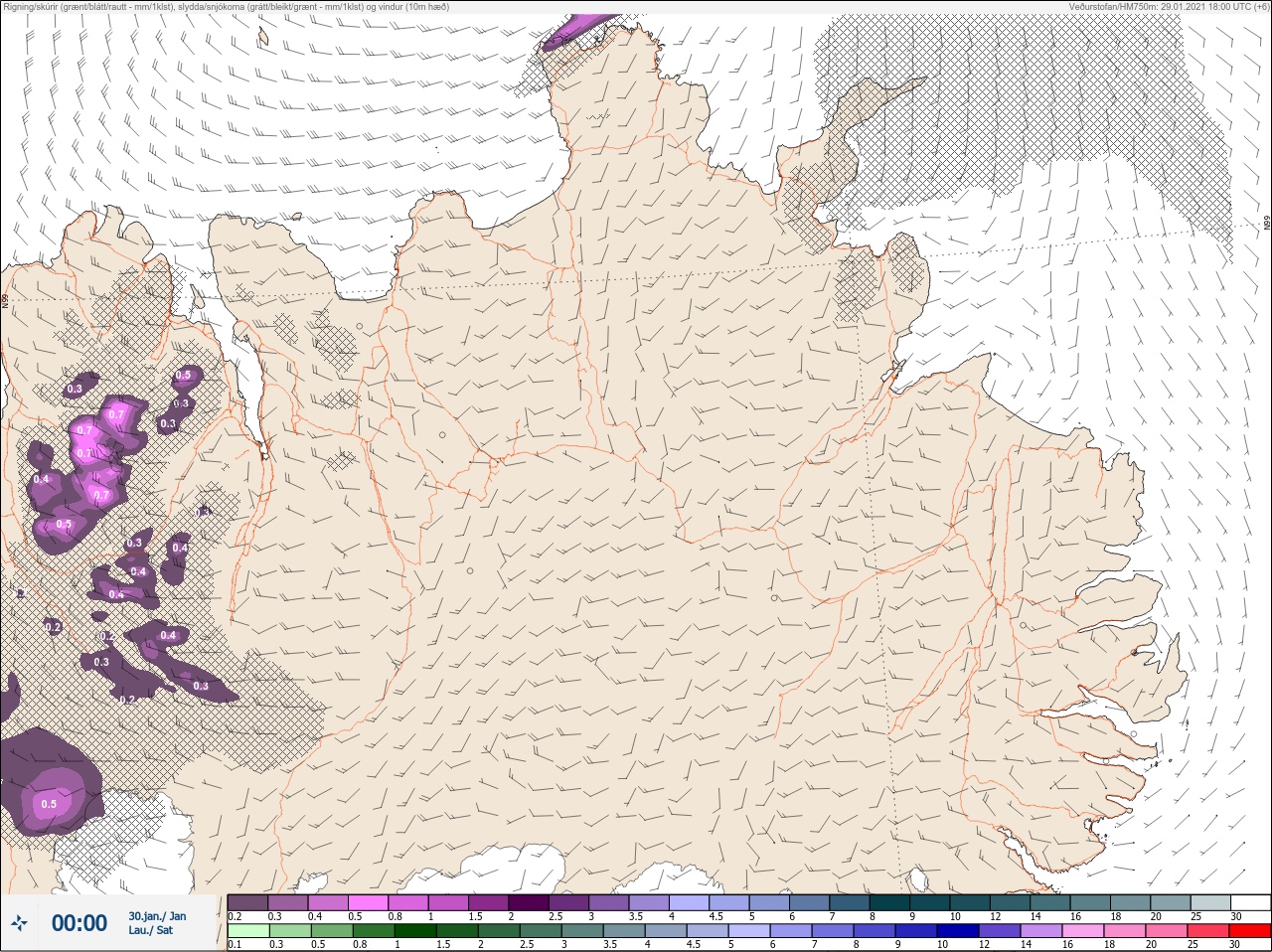Select white top-row swatch right of 30

(x=1251, y=902)
